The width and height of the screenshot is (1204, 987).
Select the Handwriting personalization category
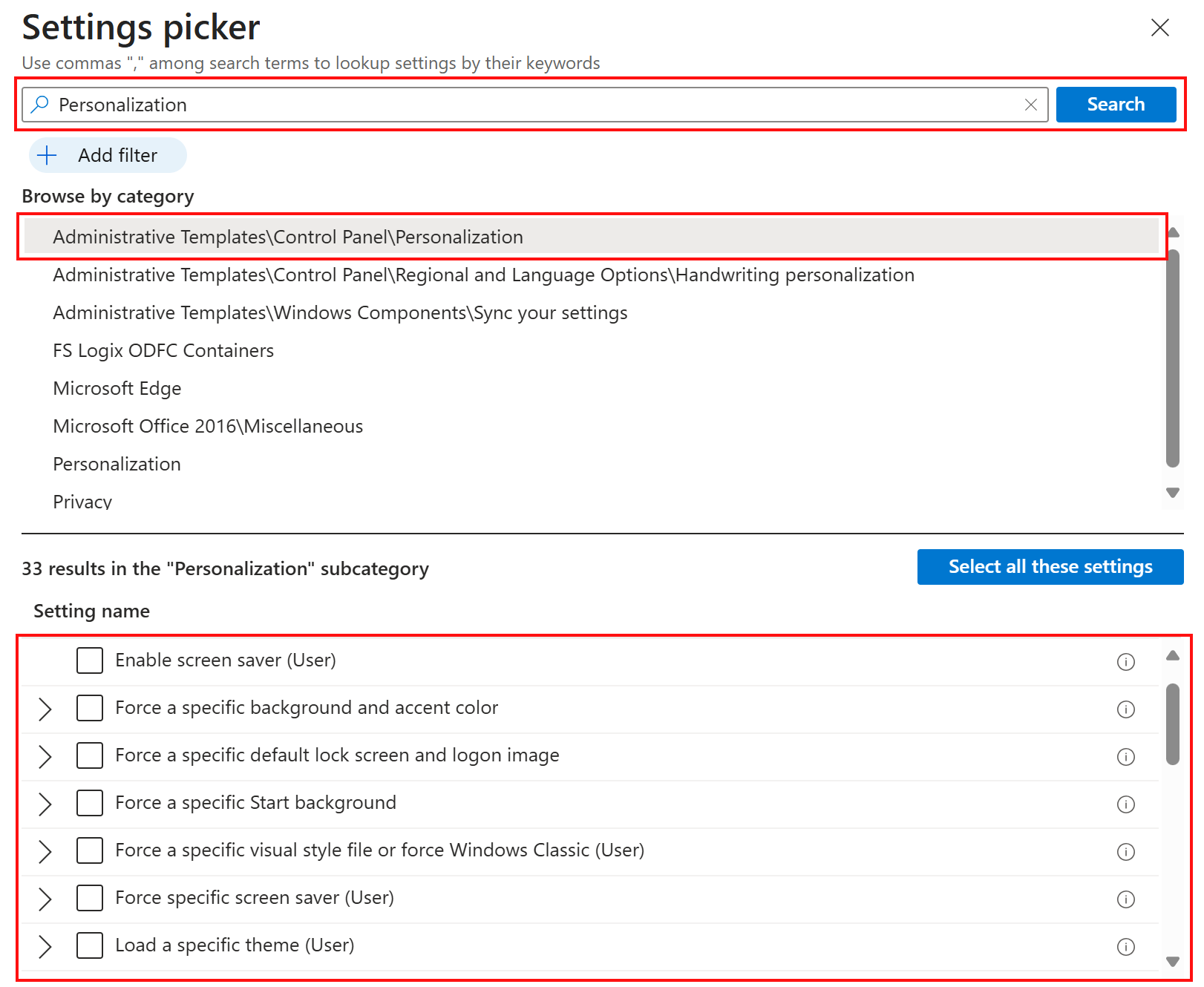pyautogui.click(x=591, y=275)
